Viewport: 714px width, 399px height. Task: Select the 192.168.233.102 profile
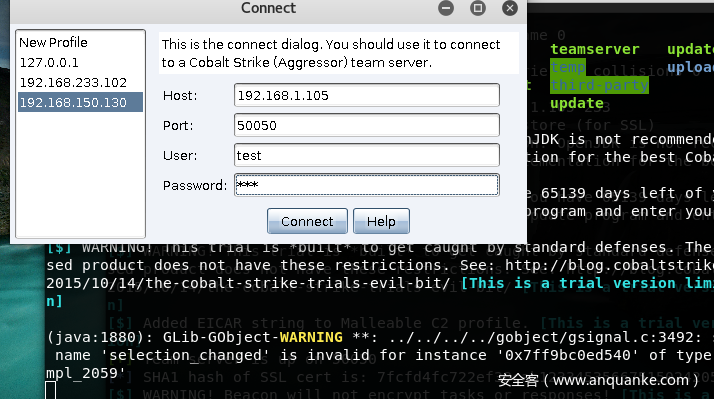(x=81, y=82)
